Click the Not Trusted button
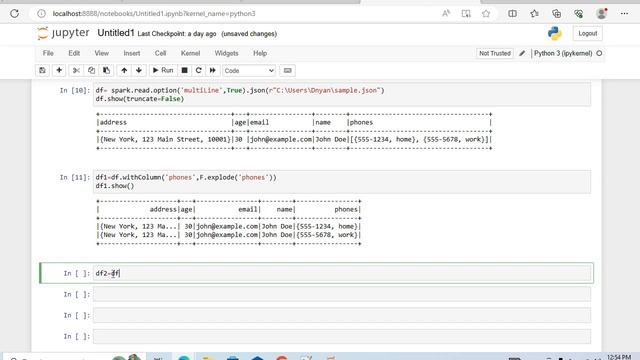Viewport: 640px width, 360px height. pyautogui.click(x=495, y=53)
